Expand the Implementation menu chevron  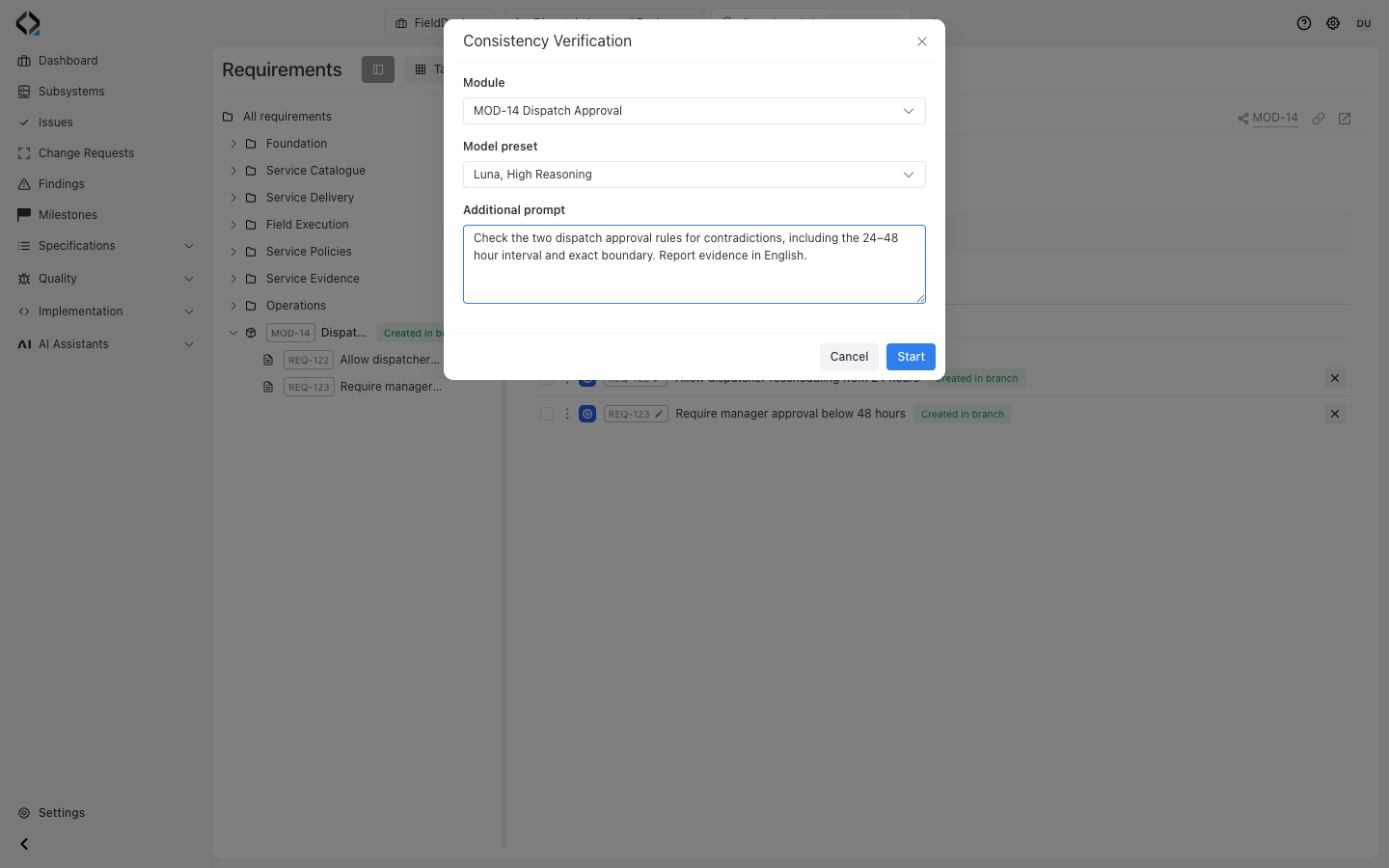(189, 312)
